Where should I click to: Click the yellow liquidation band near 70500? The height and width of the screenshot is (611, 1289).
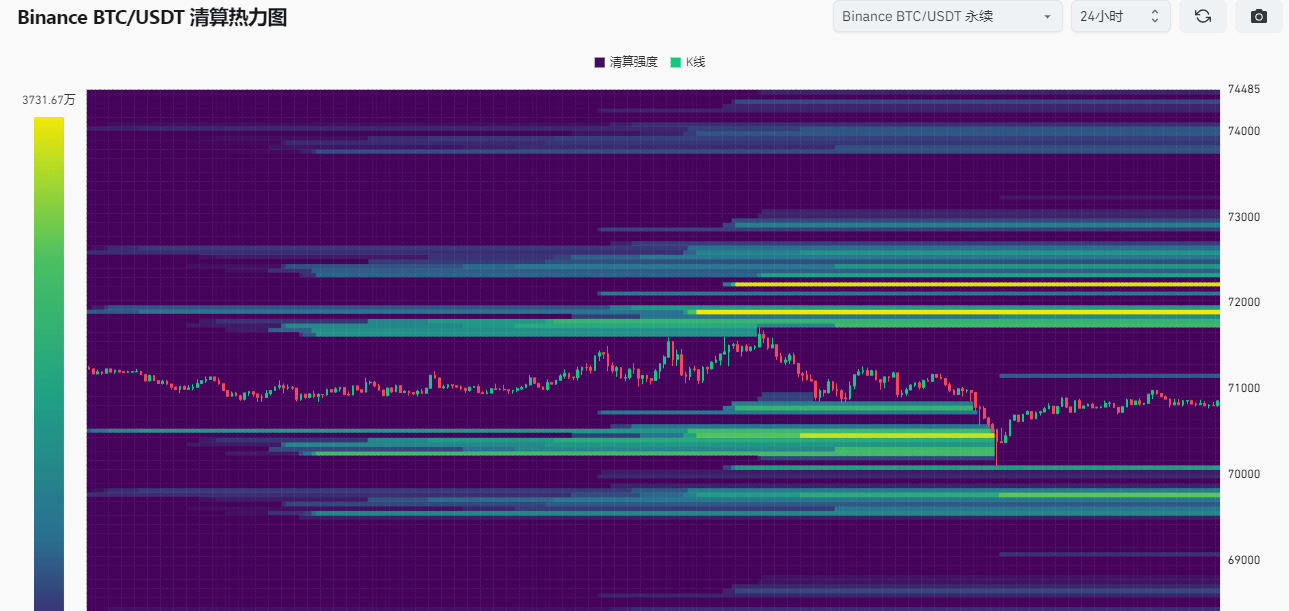(895, 436)
